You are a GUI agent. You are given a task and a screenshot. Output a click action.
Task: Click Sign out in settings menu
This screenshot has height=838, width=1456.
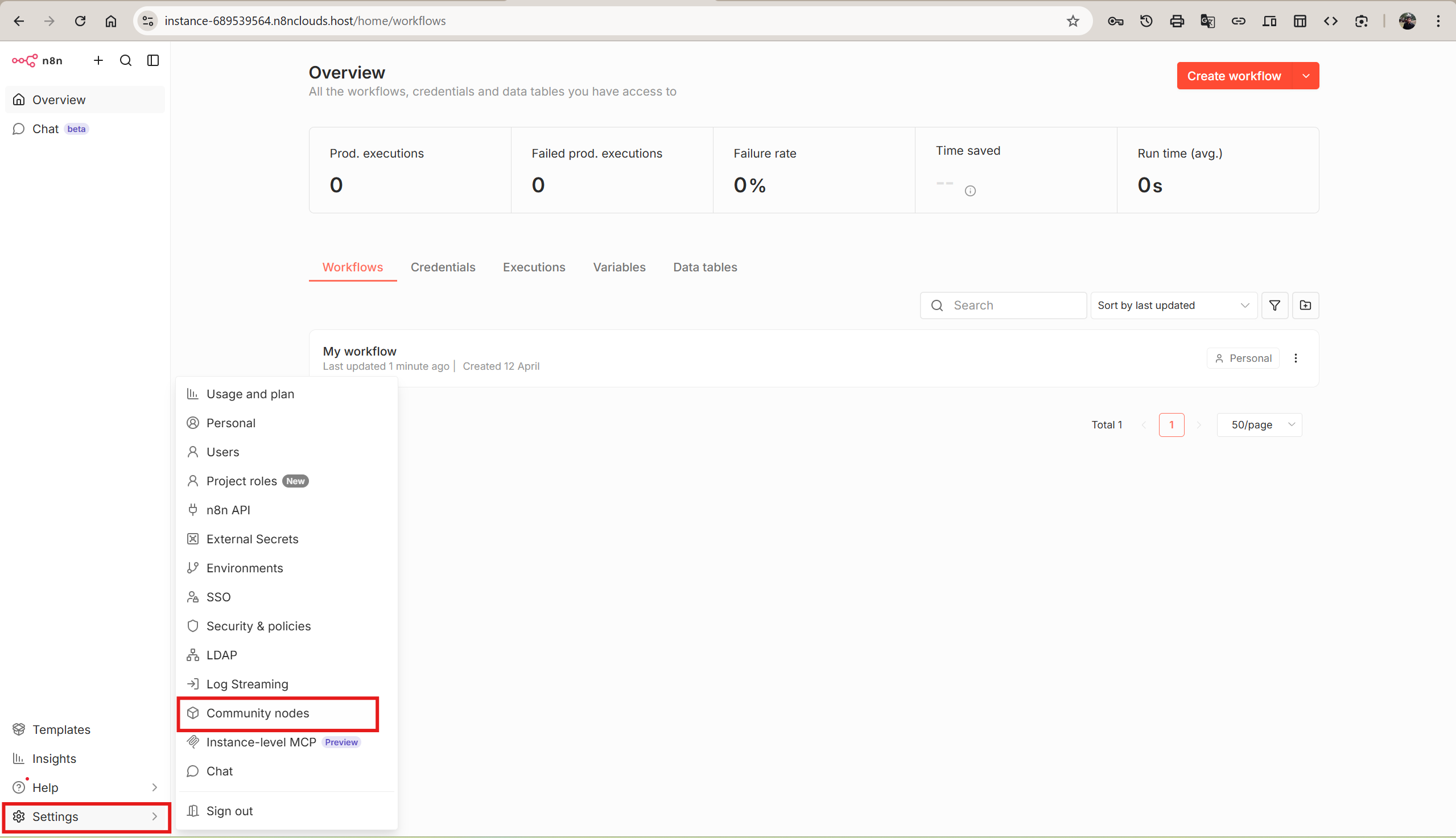coord(287,811)
